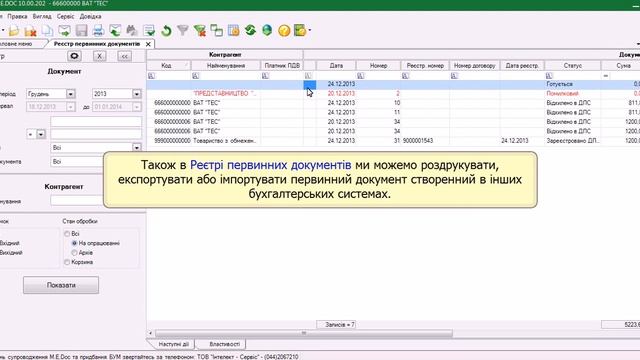Click the Товариство з обмежен.. cell

(225, 140)
